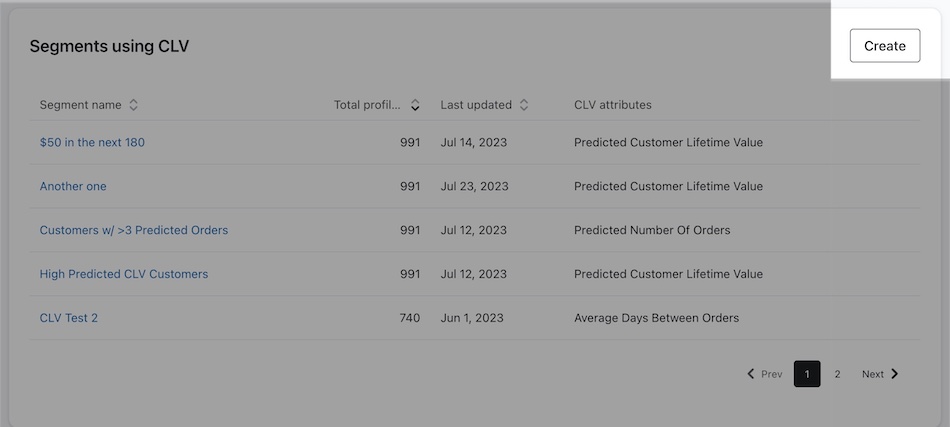Sort by Segment name column
Image resolution: width=950 pixels, height=427 pixels.
point(133,105)
